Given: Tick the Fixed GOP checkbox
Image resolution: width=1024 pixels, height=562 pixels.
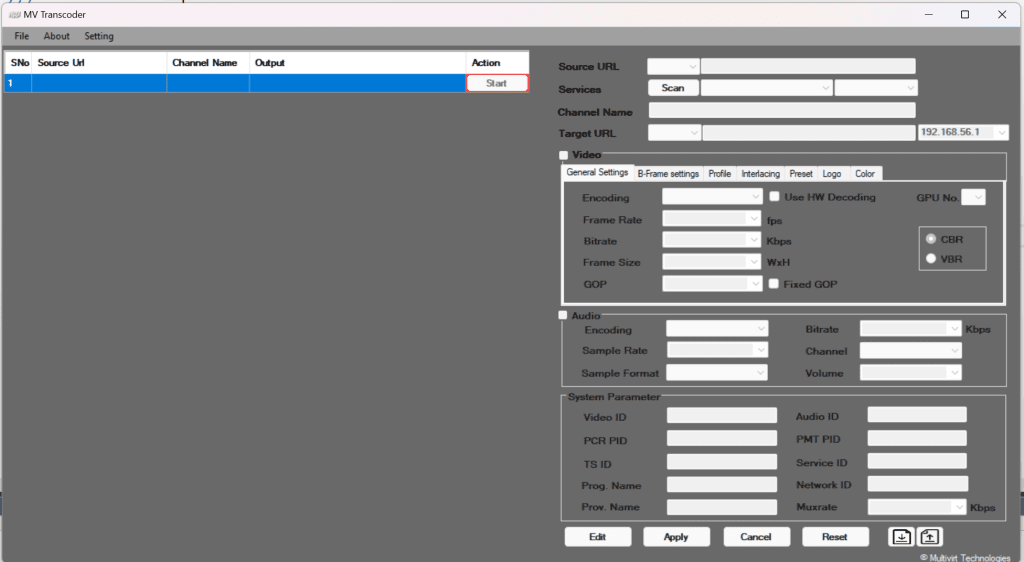Looking at the screenshot, I should click(x=774, y=284).
